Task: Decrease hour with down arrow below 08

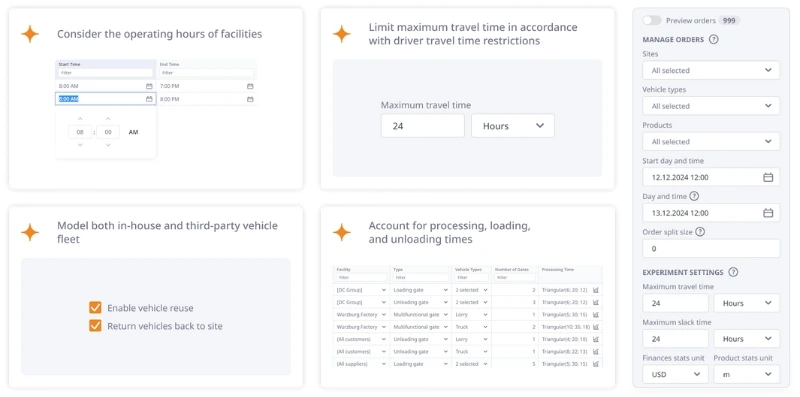Action: pyautogui.click(x=80, y=145)
